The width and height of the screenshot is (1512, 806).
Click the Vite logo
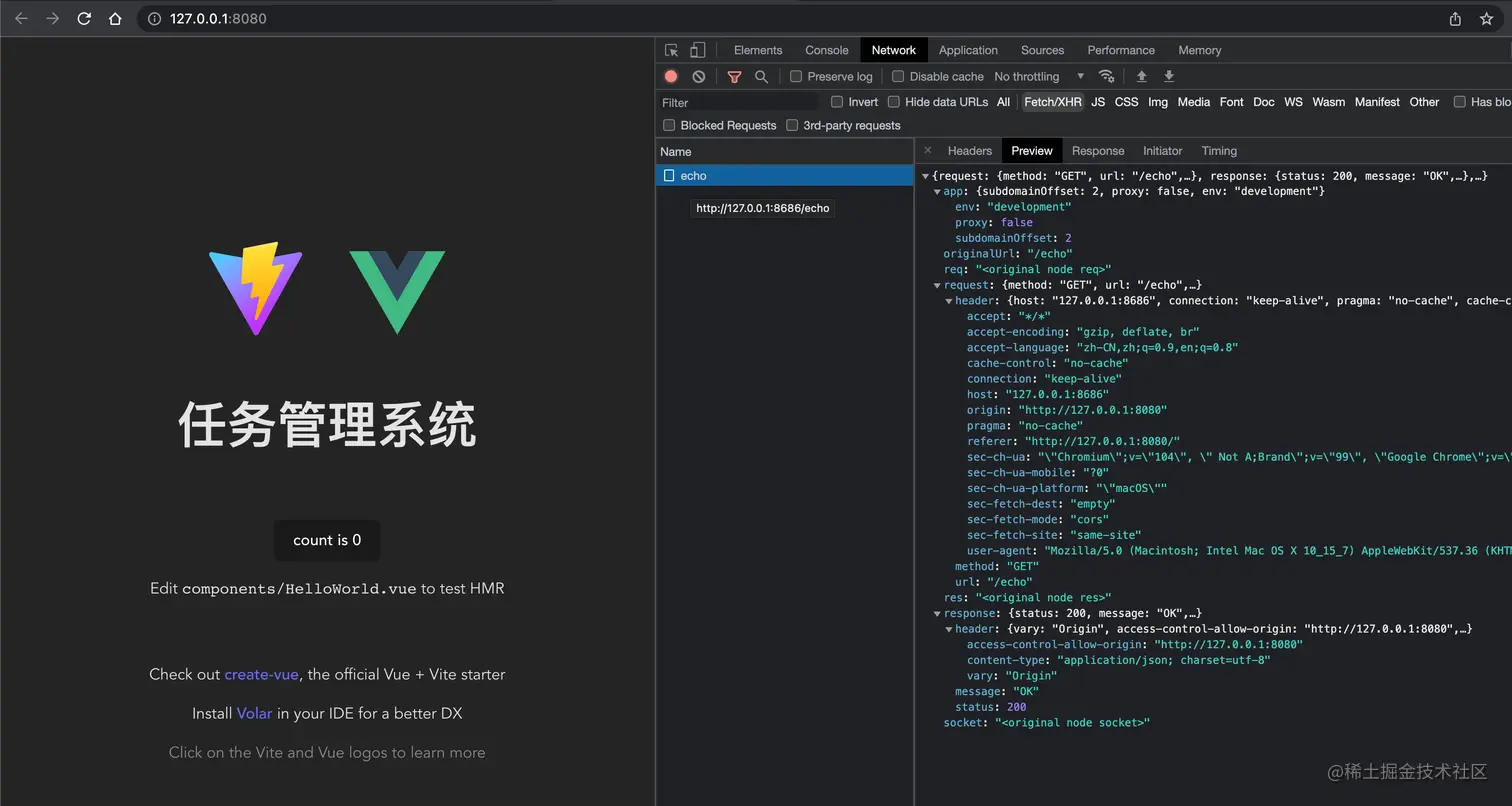pyautogui.click(x=256, y=288)
